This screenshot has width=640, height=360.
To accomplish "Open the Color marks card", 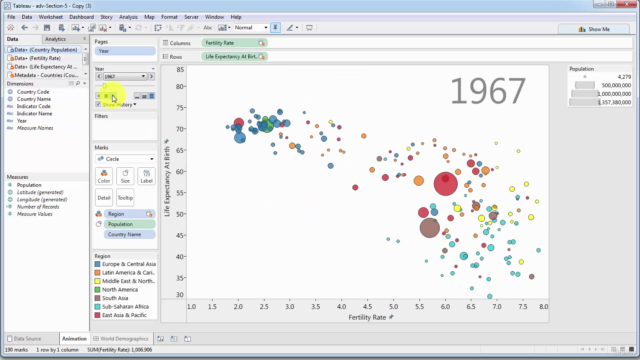I will (104, 176).
